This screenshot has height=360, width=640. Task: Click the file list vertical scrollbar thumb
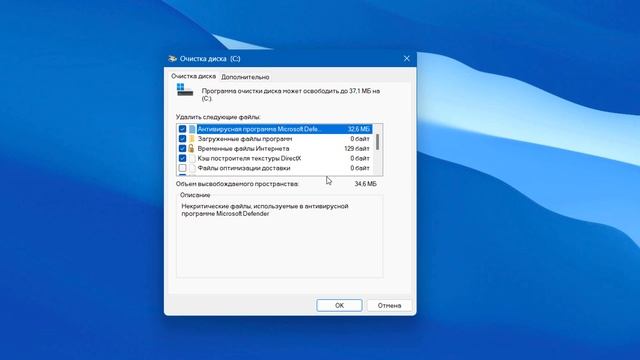378,142
